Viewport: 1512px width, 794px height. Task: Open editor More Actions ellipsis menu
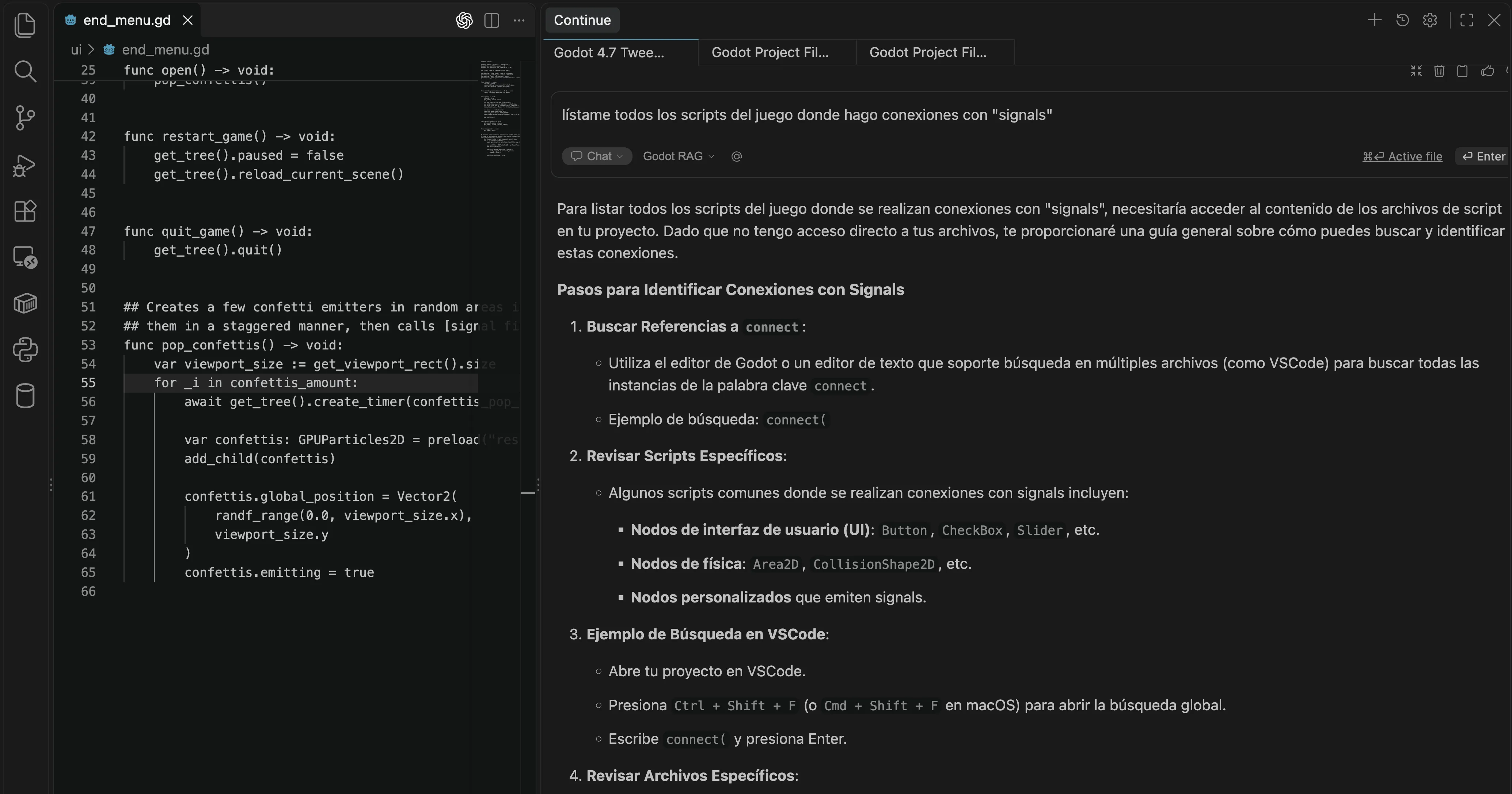click(x=519, y=20)
